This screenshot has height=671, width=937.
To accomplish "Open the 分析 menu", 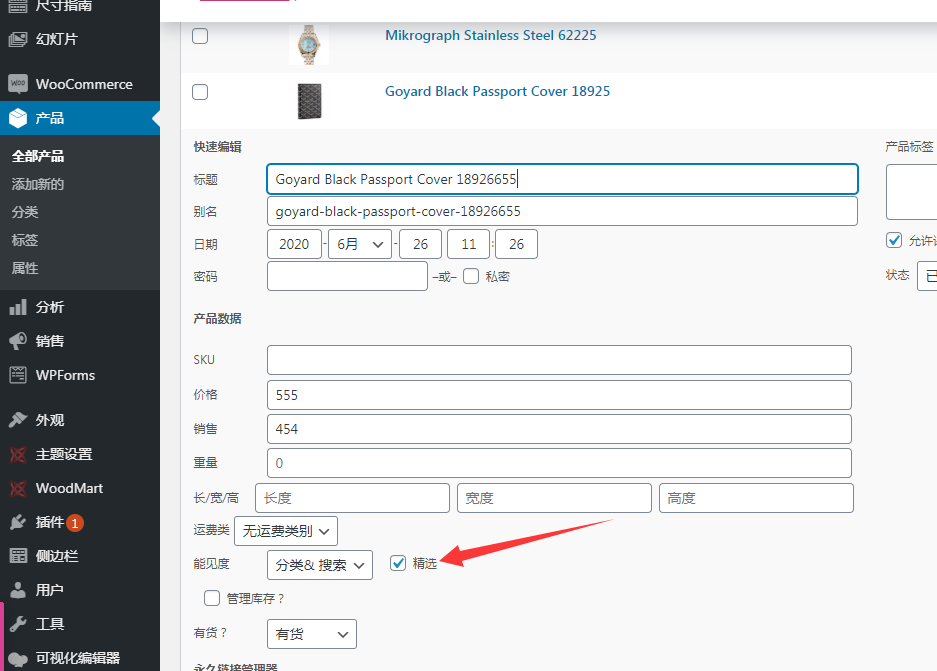I will pyautogui.click(x=80, y=307).
